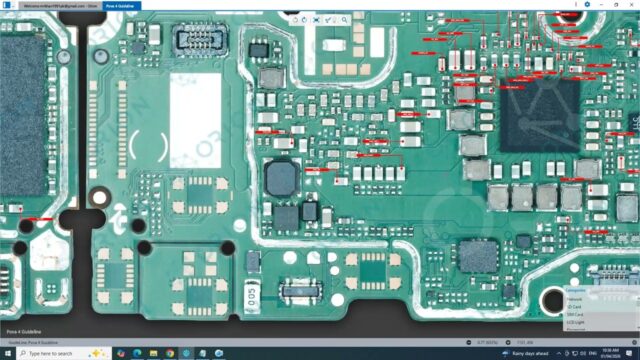Image resolution: width=640 pixels, height=360 pixels.
Task: Open Microsoft Edge from the taskbar
Action: (x=137, y=353)
